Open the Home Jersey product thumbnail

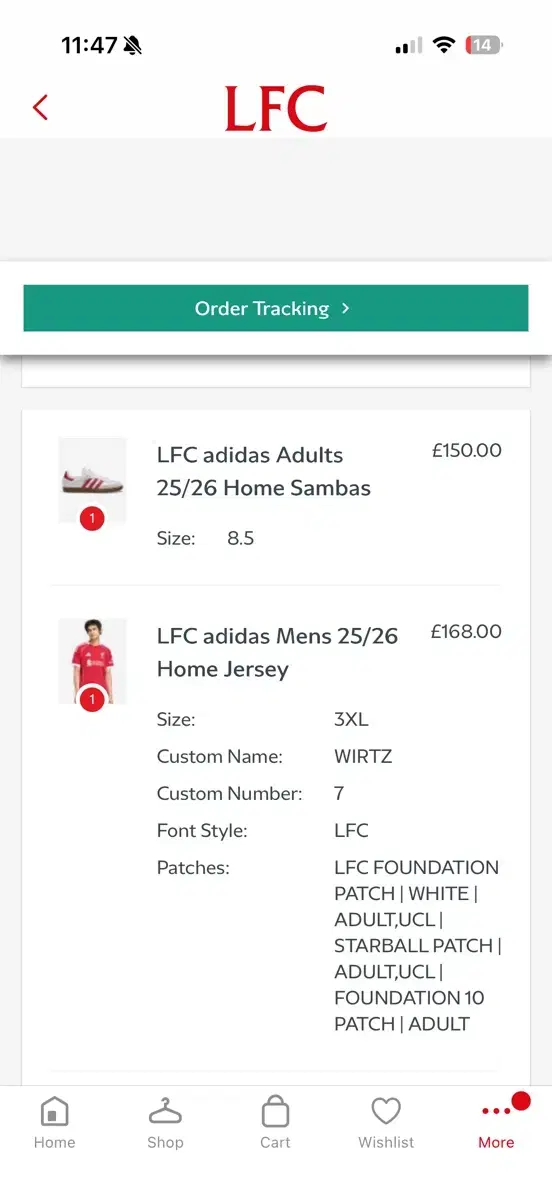coord(92,661)
